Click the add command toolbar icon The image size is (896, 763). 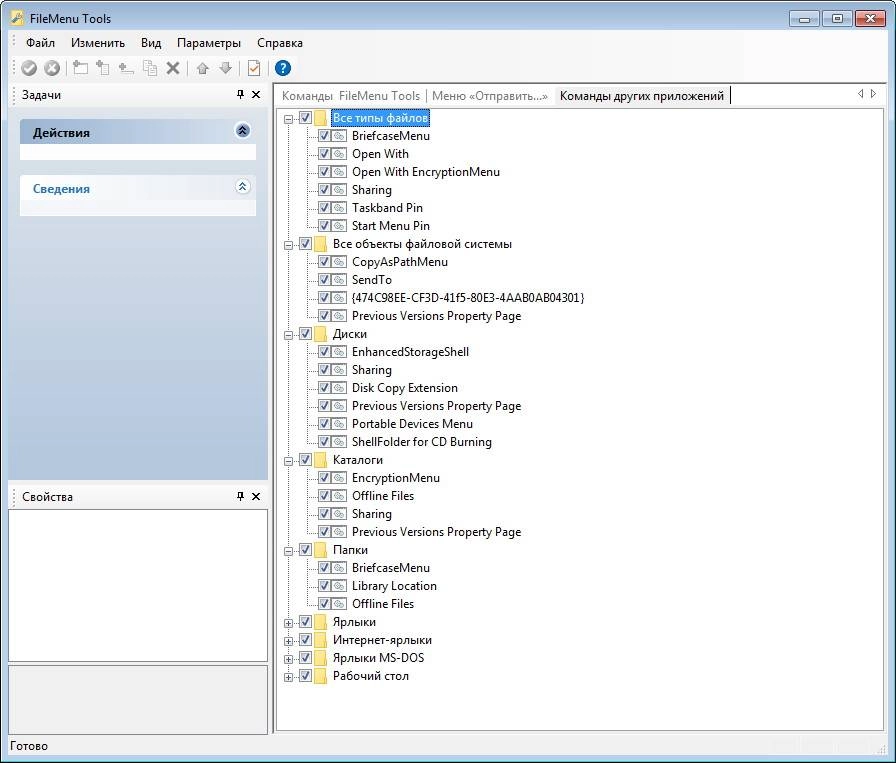pos(80,68)
